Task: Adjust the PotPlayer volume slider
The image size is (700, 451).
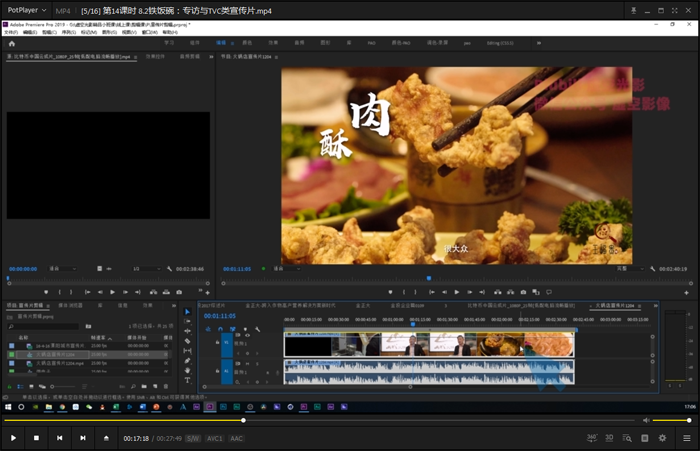Action: click(x=670, y=420)
